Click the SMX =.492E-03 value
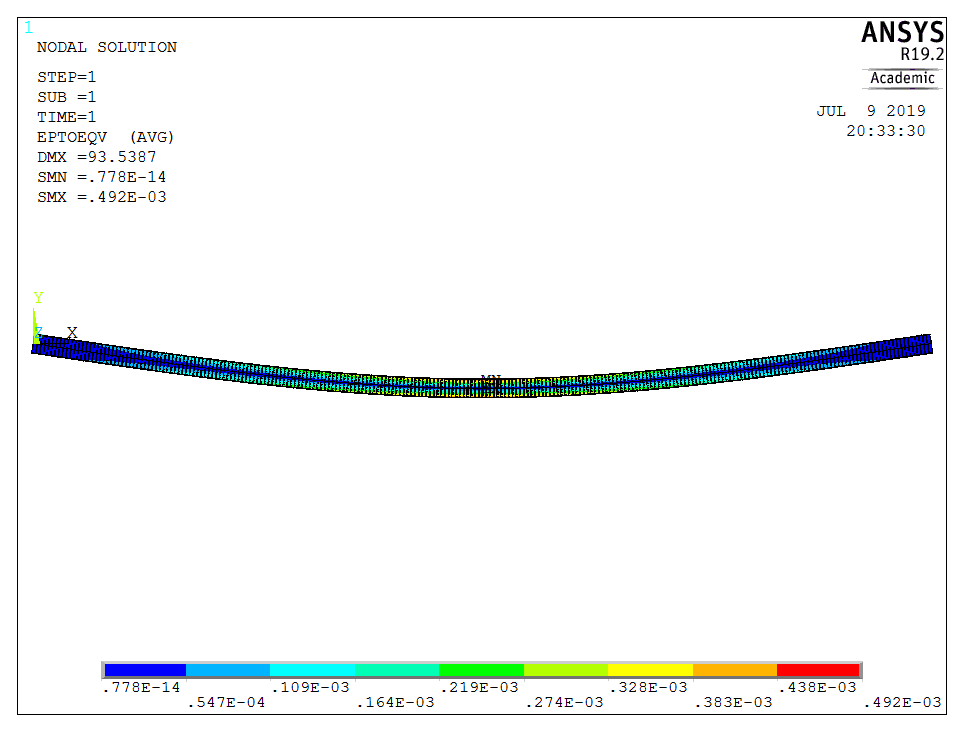Screen dimensions: 967x732 pos(101,197)
